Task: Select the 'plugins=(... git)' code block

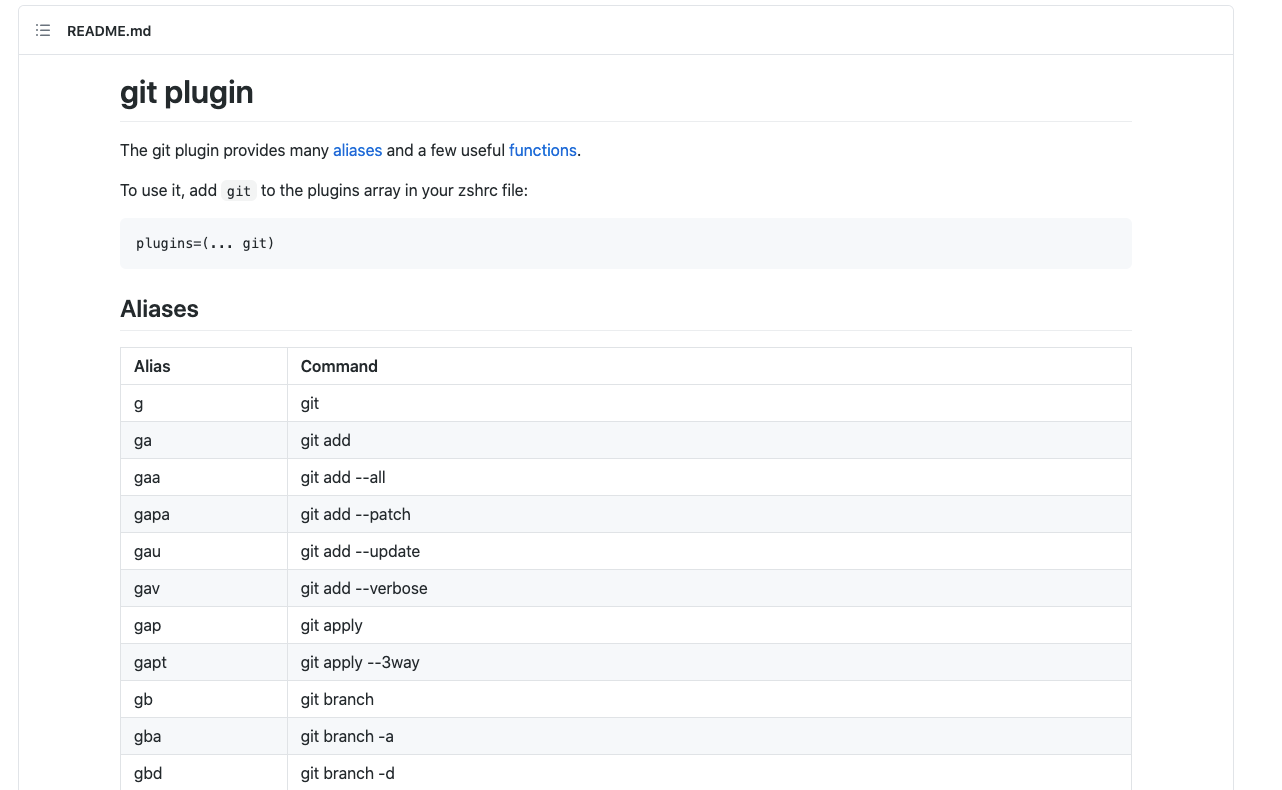Action: click(x=626, y=243)
